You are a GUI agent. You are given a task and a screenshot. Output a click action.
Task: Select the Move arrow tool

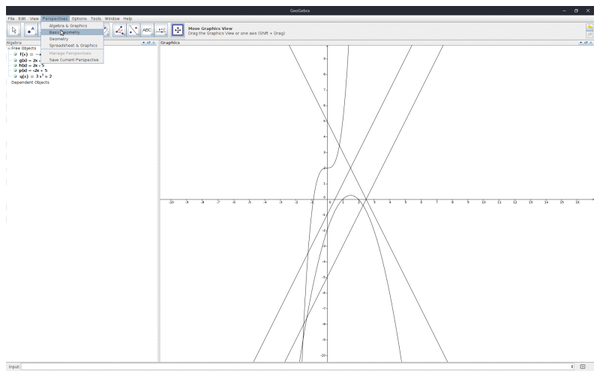click(x=14, y=30)
